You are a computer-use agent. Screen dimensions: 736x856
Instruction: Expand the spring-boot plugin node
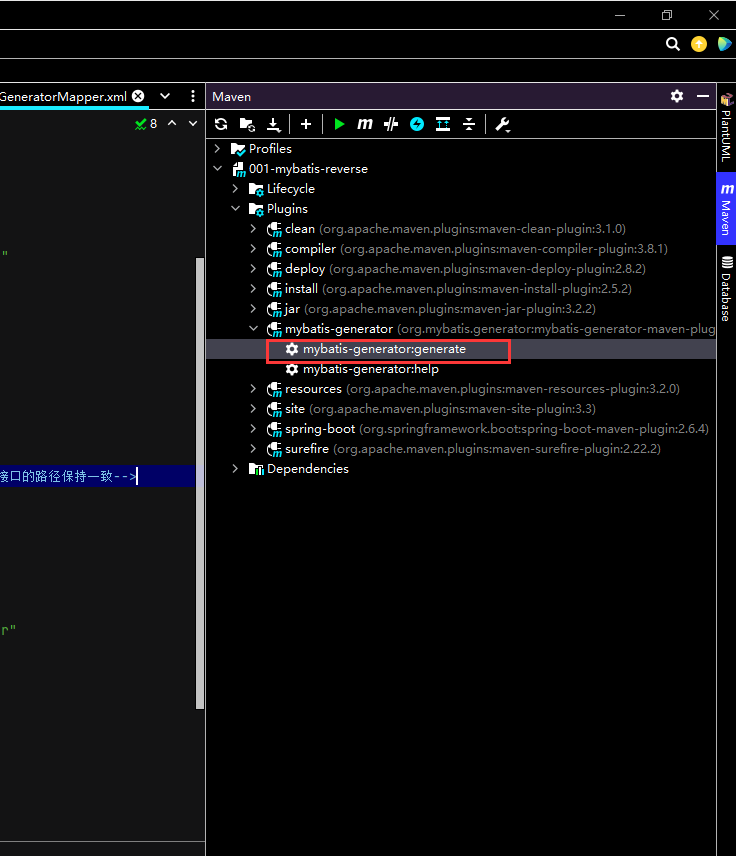(253, 429)
